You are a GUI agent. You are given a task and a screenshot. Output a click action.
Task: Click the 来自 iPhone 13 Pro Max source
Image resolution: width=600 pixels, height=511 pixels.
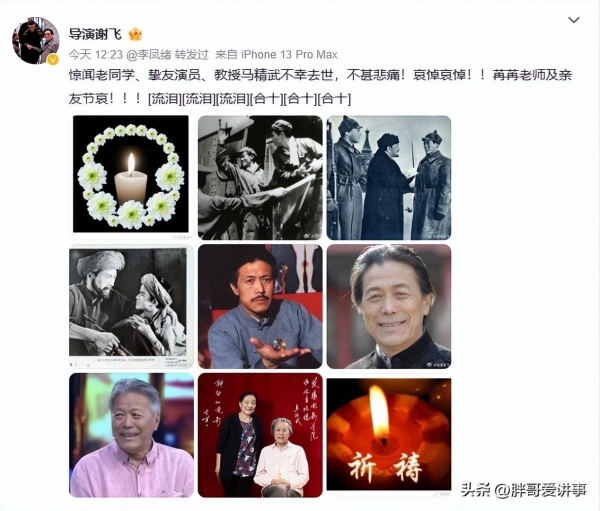276,55
